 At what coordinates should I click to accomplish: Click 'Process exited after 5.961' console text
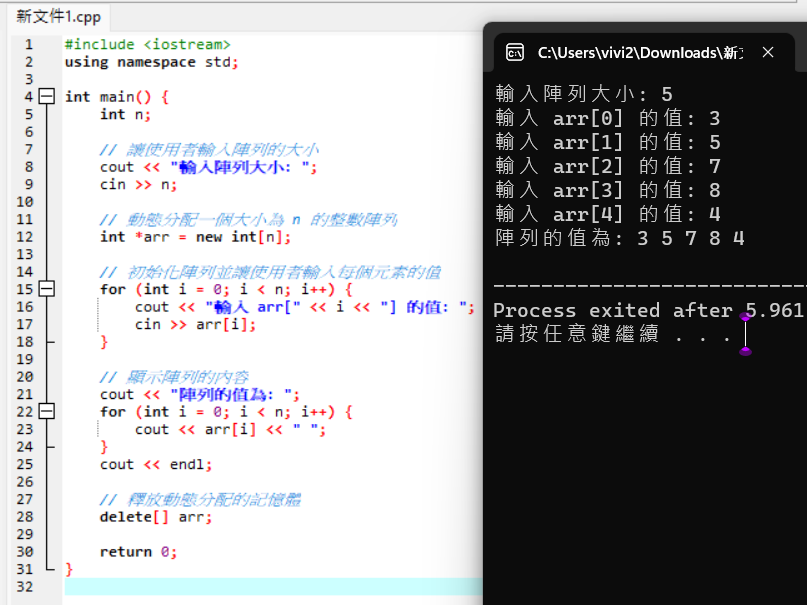coord(648,310)
